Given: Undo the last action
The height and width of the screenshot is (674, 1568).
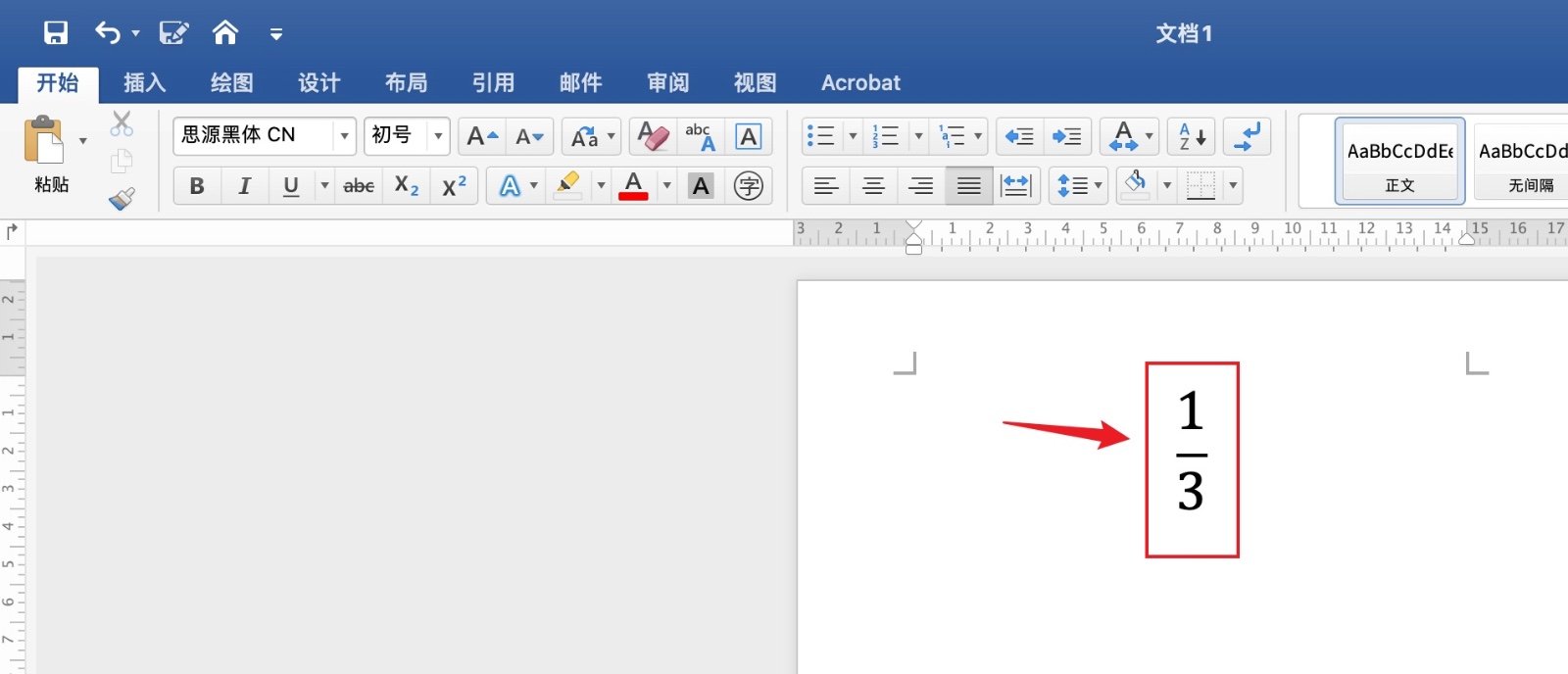Looking at the screenshot, I should coord(107,33).
